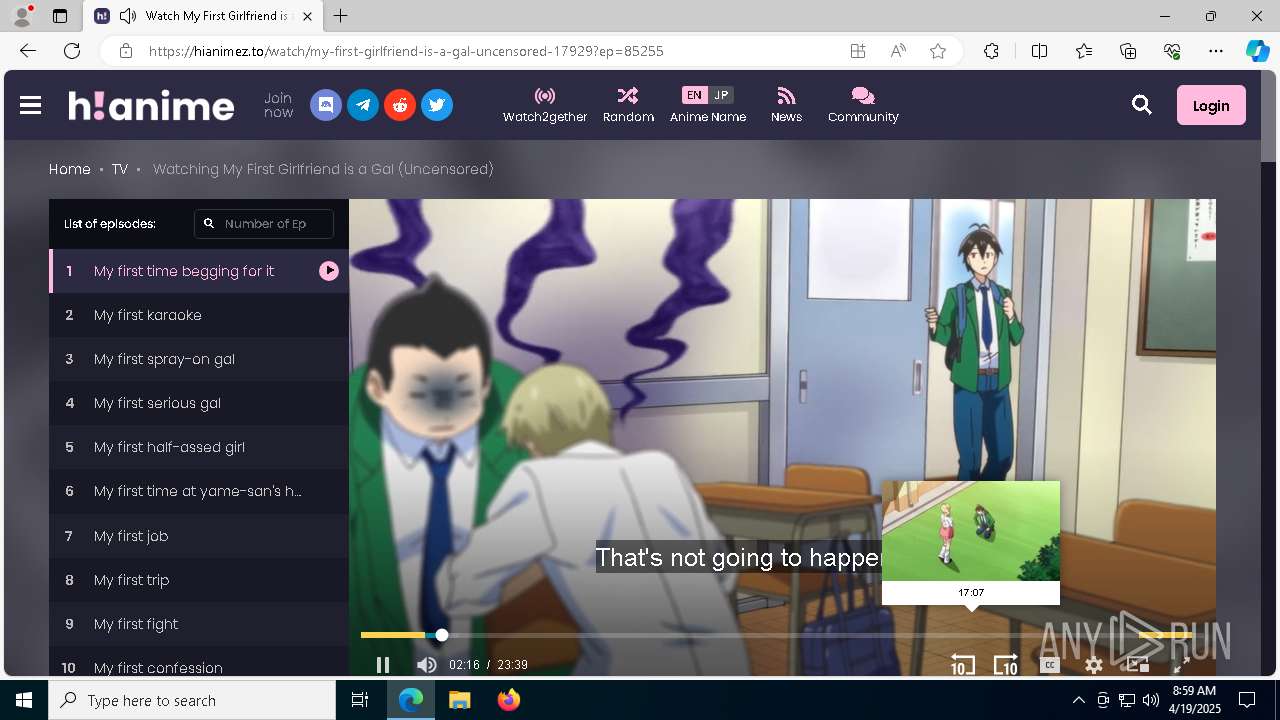This screenshot has width=1280, height=720.
Task: Visit HiAnime Reddit page
Action: click(x=400, y=105)
